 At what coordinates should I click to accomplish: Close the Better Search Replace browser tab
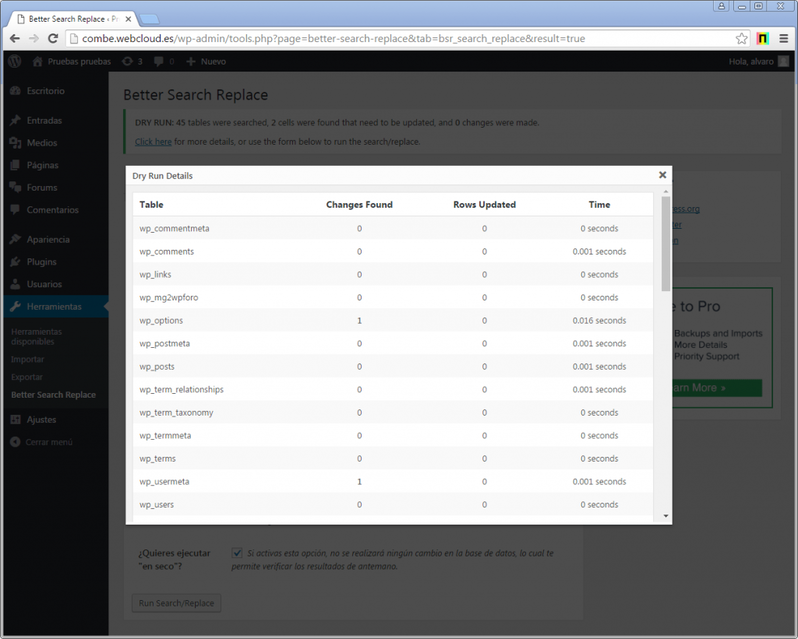click(x=128, y=19)
